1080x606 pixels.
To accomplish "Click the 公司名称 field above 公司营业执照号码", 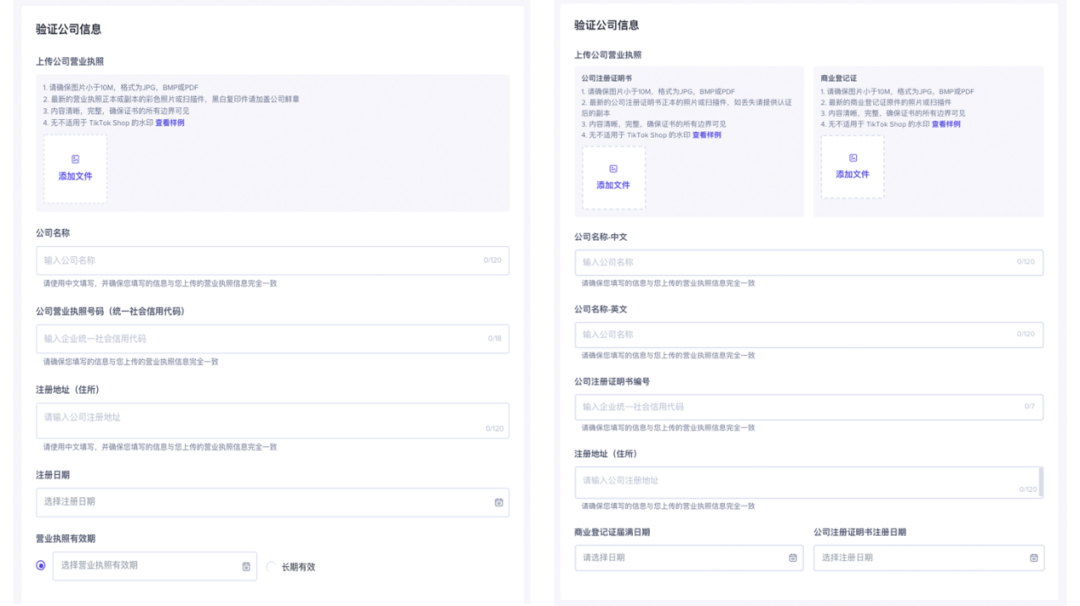I will 260,261.
